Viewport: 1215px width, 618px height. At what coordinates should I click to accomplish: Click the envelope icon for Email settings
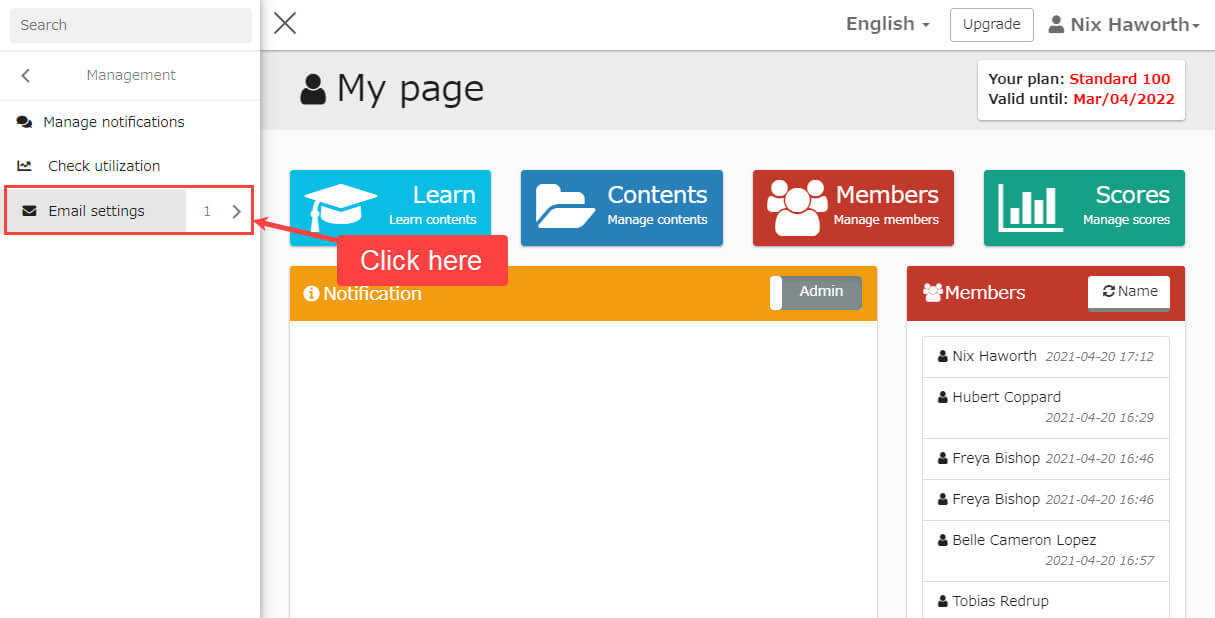tap(29, 211)
